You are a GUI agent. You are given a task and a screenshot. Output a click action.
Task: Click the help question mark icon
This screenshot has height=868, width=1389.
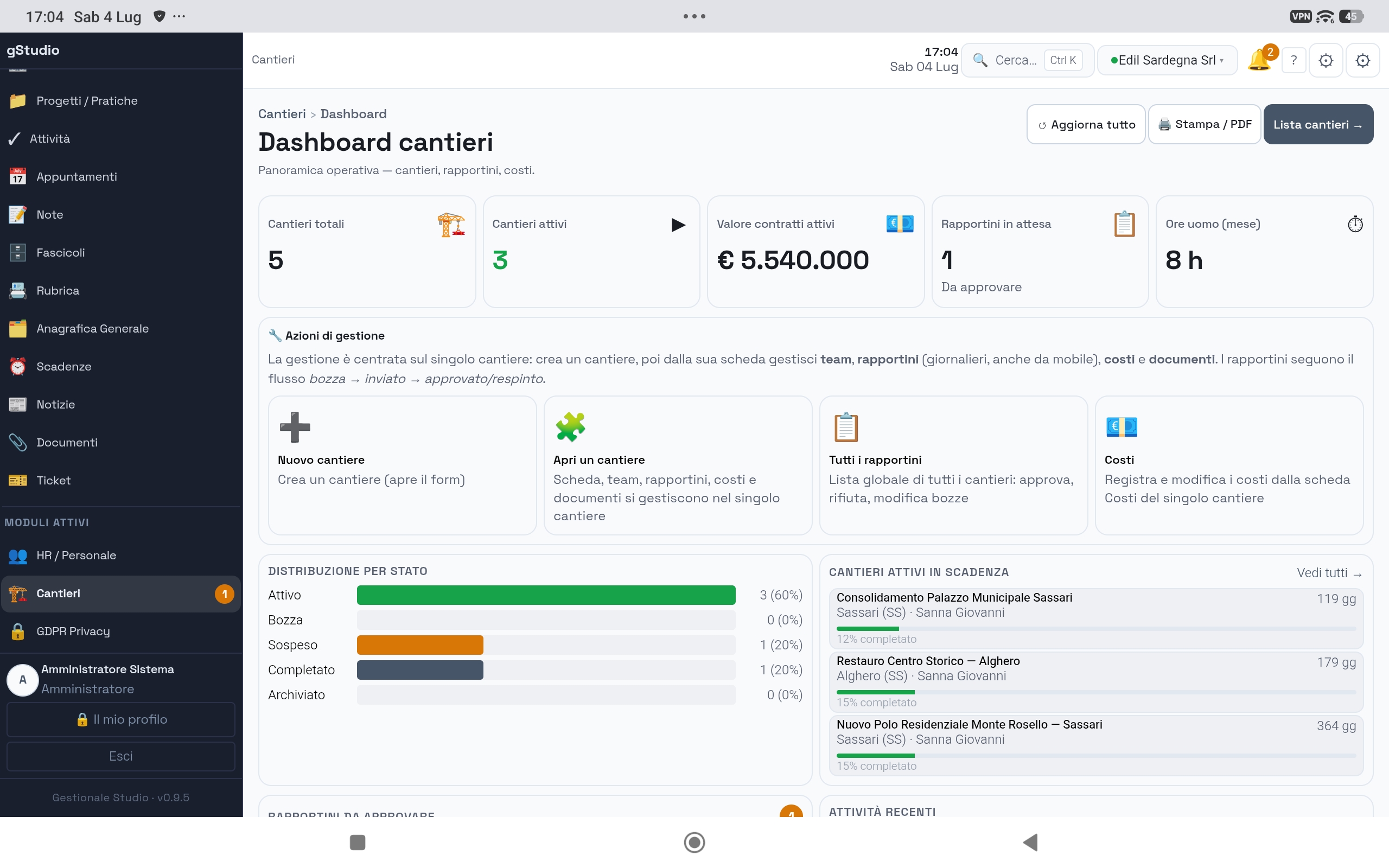click(x=1294, y=60)
